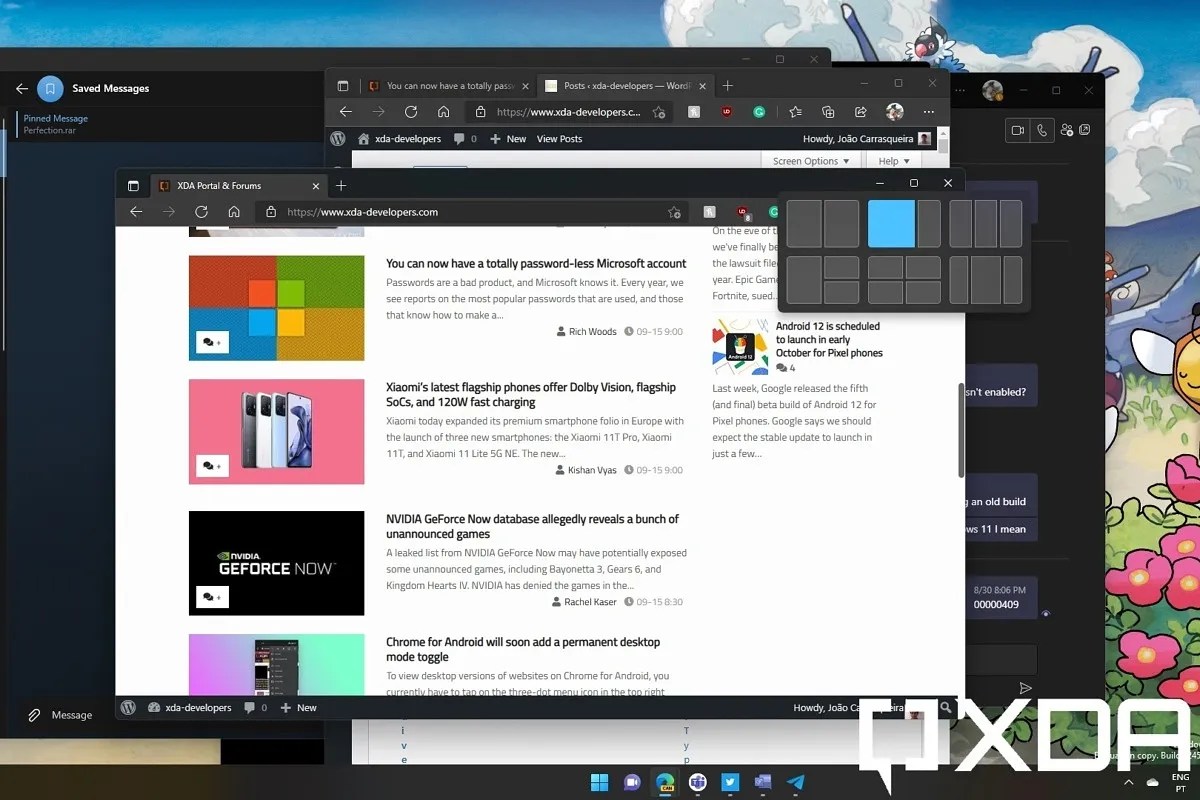Click Message input field in Telegram
The width and height of the screenshot is (1200, 800).
pyautogui.click(x=72, y=715)
